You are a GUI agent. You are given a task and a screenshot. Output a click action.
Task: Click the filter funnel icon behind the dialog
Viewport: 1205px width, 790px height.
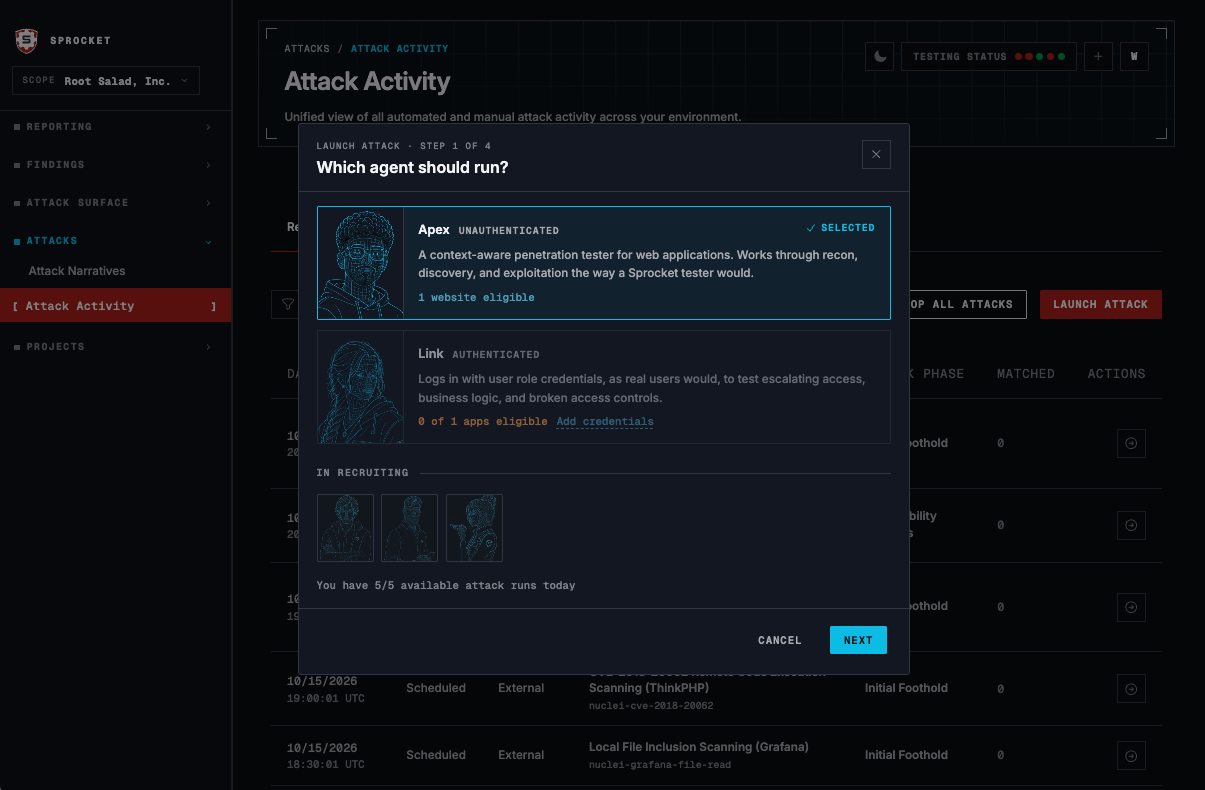(x=288, y=305)
